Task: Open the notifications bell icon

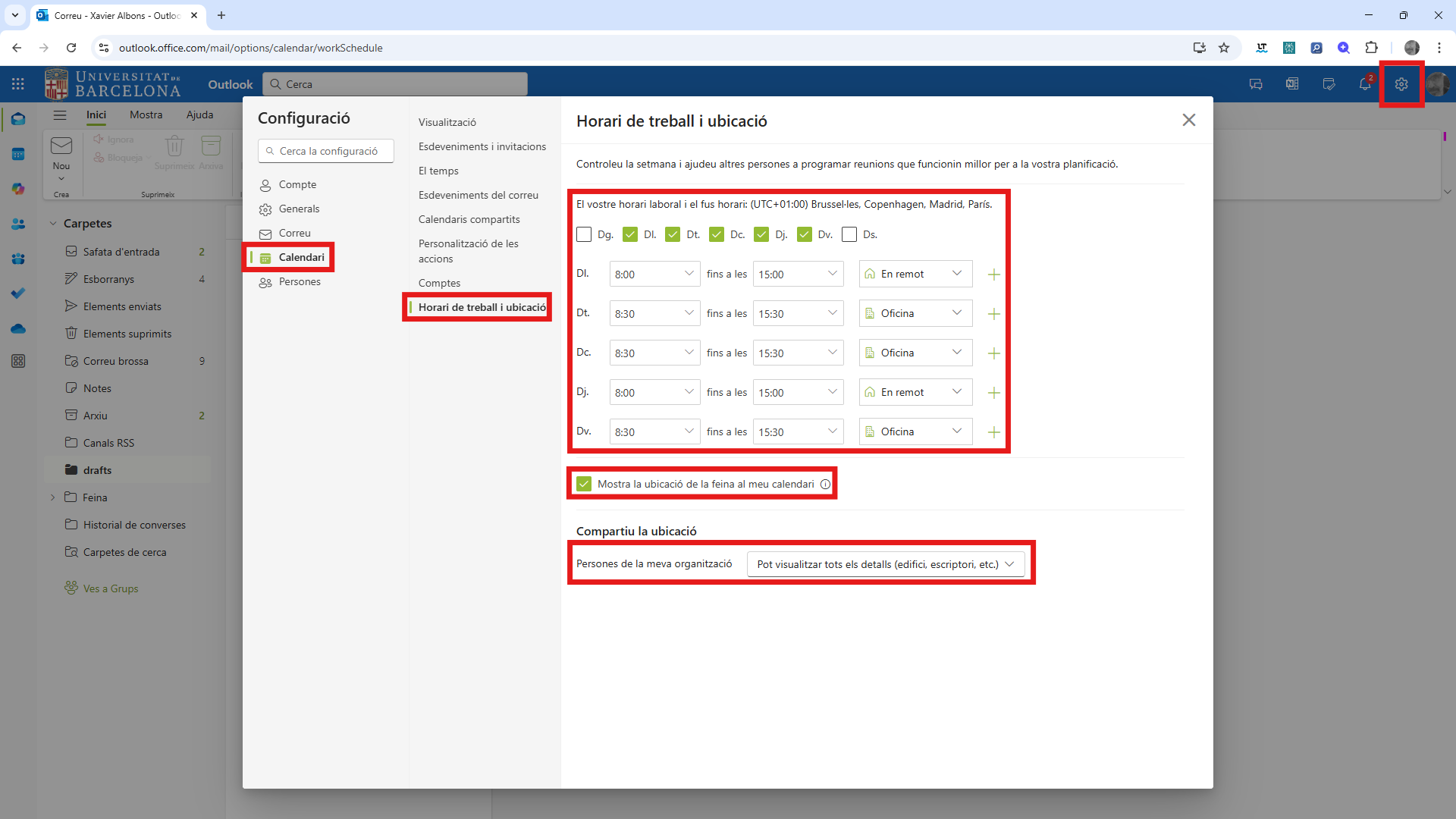Action: 1364,84
